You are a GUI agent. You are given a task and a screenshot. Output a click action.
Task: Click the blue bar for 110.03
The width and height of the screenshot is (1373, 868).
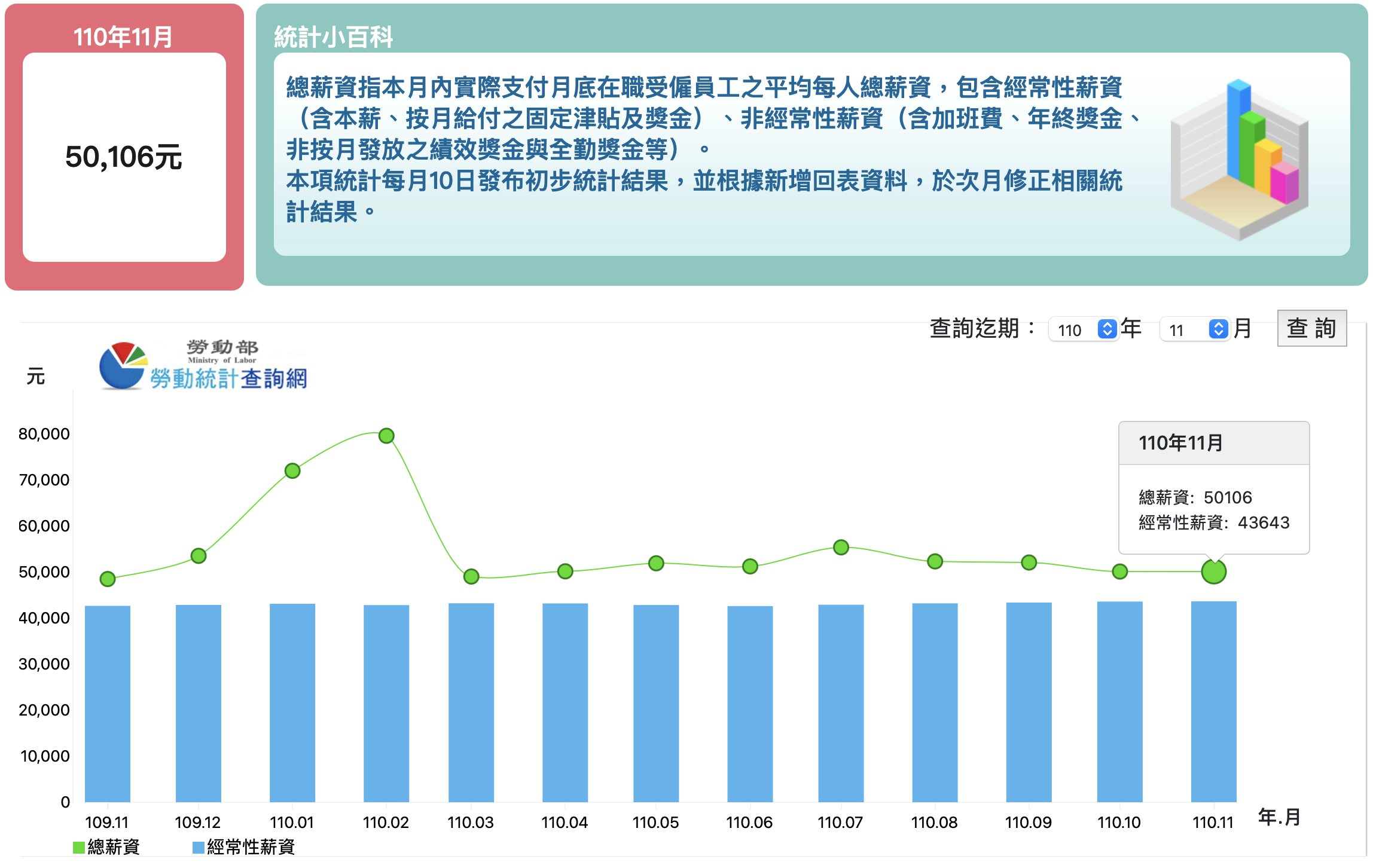(x=471, y=702)
